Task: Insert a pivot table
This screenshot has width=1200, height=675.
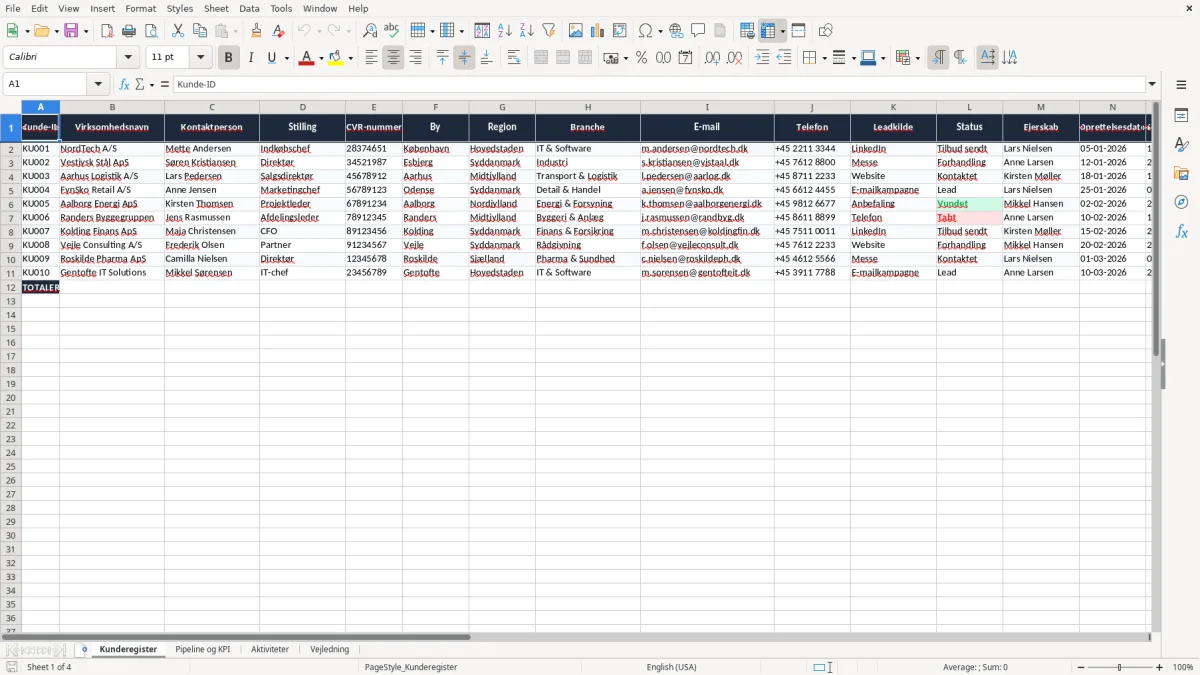Action: pyautogui.click(x=620, y=31)
